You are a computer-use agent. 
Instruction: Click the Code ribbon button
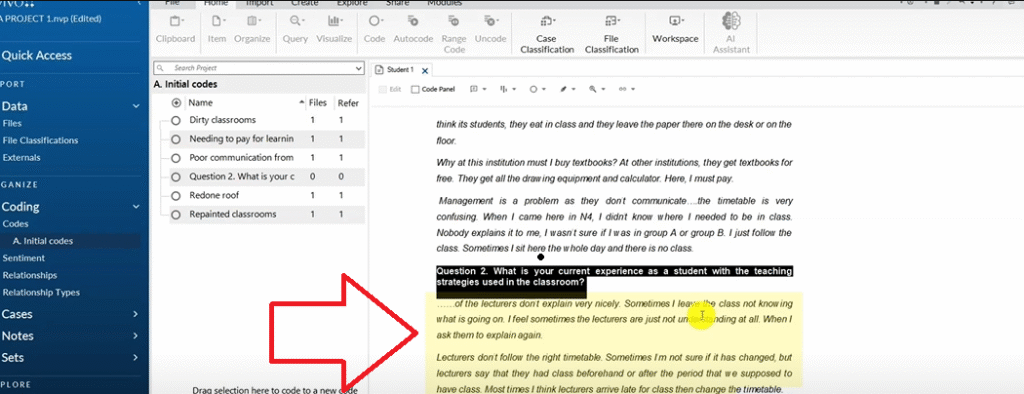click(x=374, y=29)
